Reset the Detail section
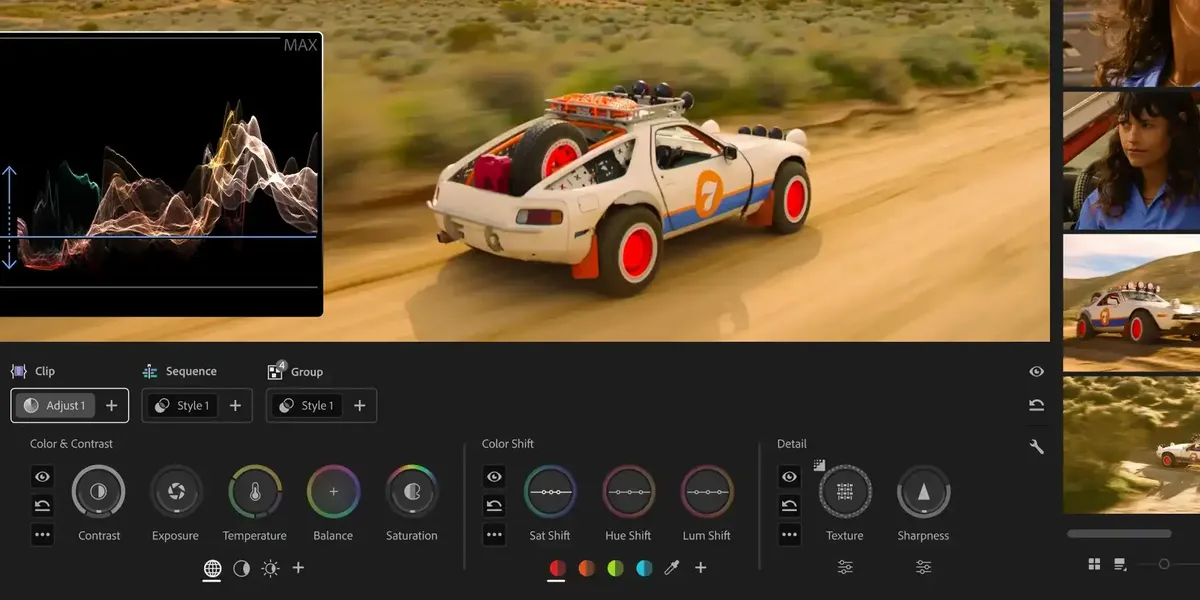Viewport: 1200px width, 600px height. tap(790, 506)
